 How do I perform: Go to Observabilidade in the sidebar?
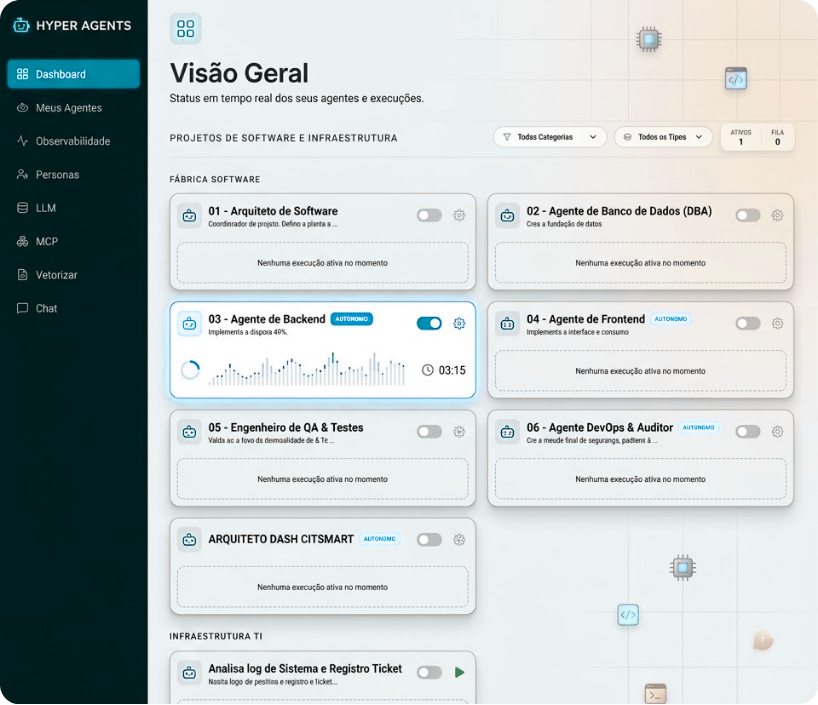[72, 141]
